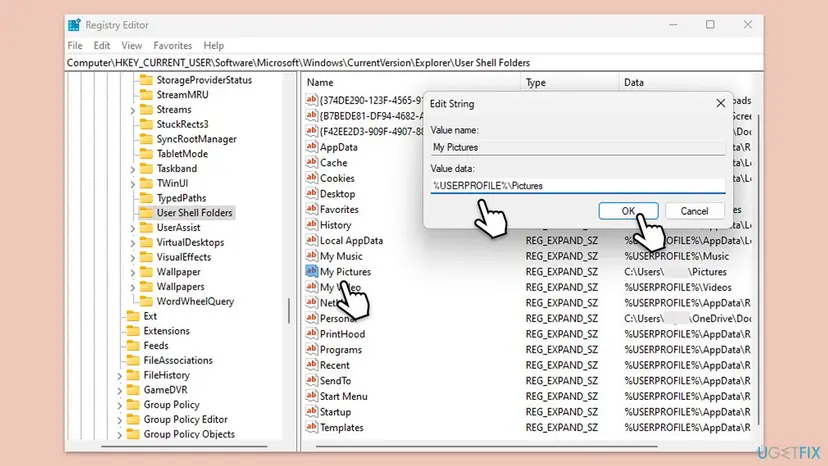
Task: Select the Ext folder icon
Action: 133,316
